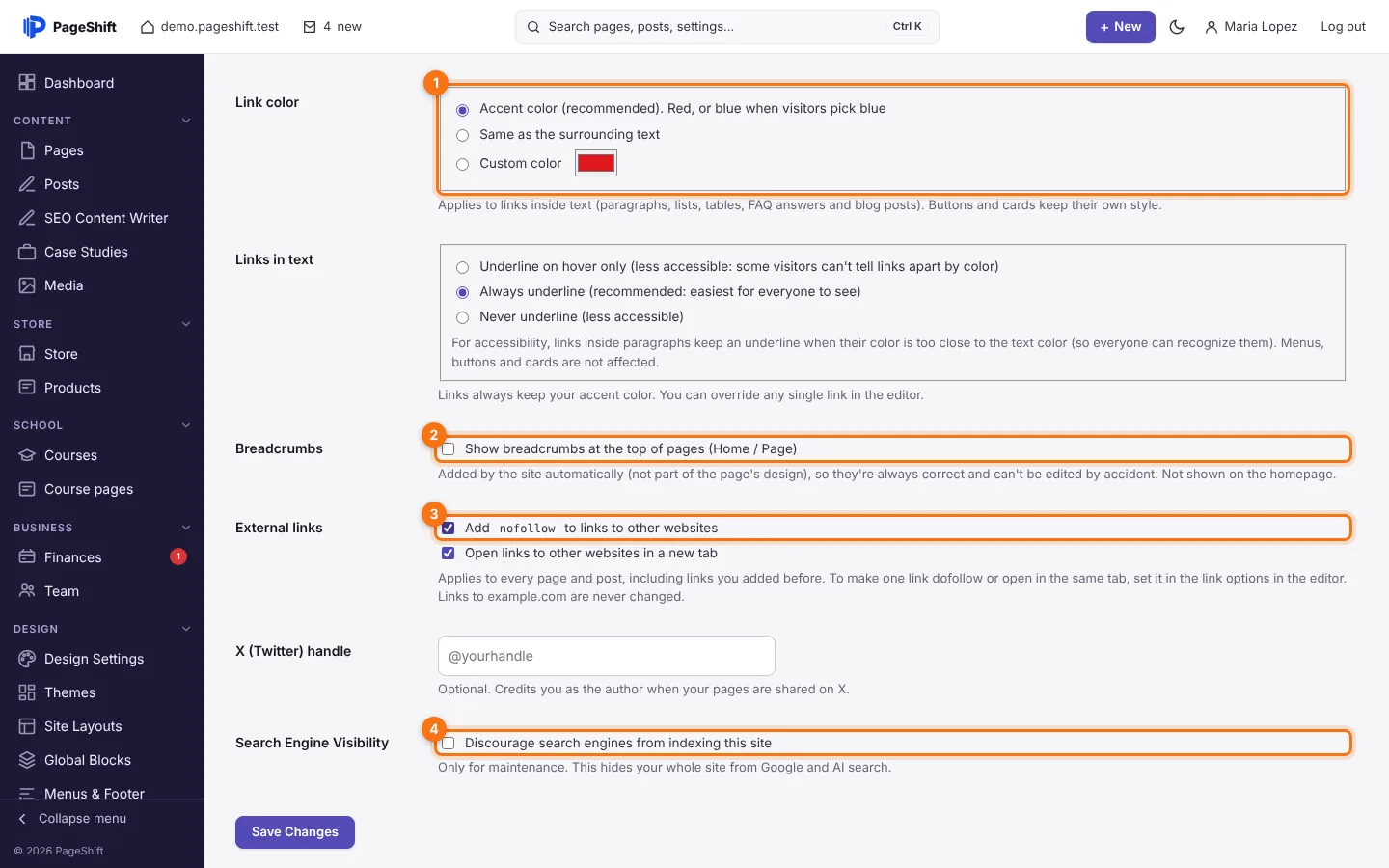Screen dimensions: 1389x868
Task: Click the Log out link
Action: tap(1343, 27)
